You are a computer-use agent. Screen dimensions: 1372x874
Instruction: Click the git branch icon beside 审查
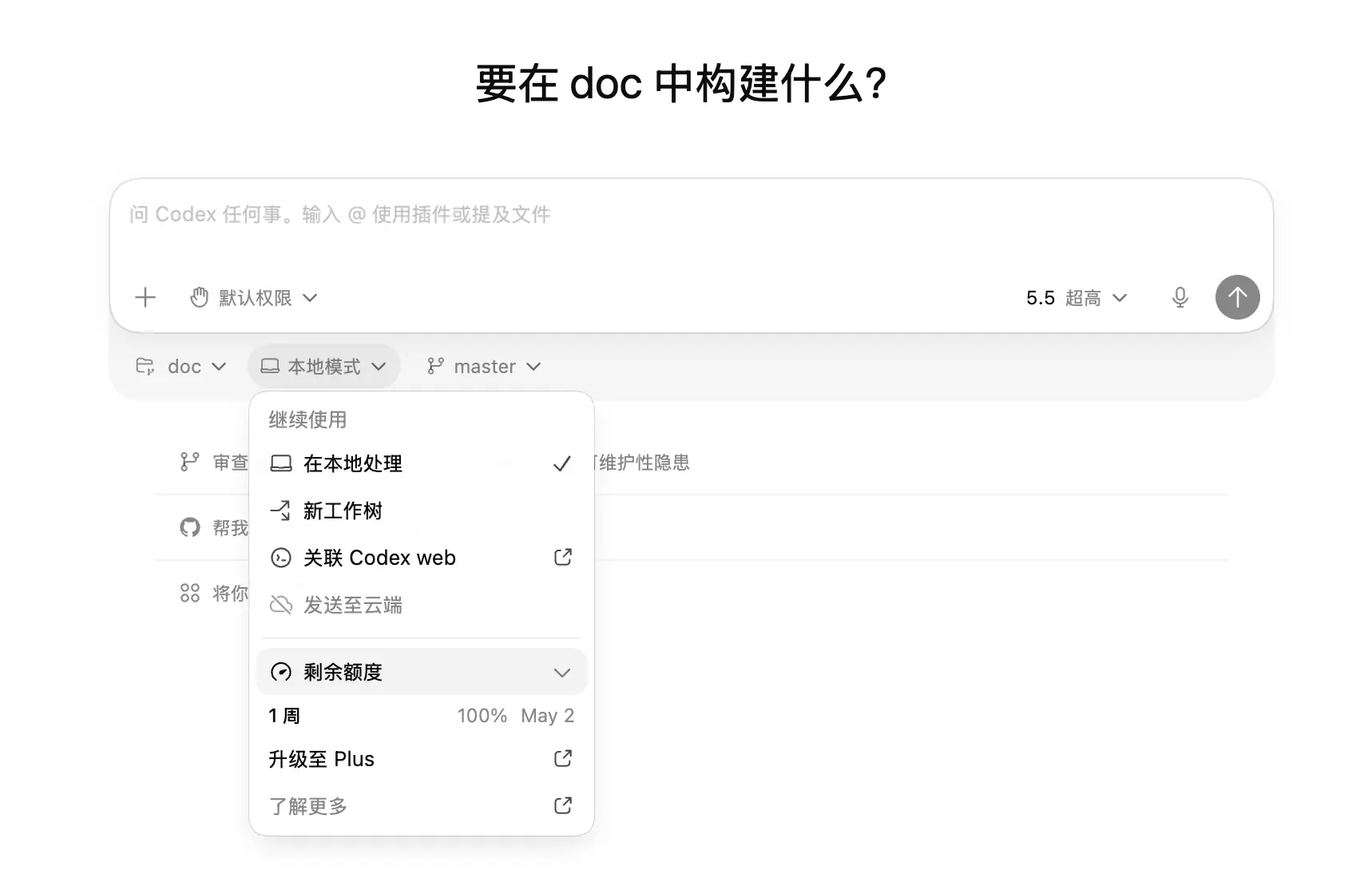[x=190, y=462]
